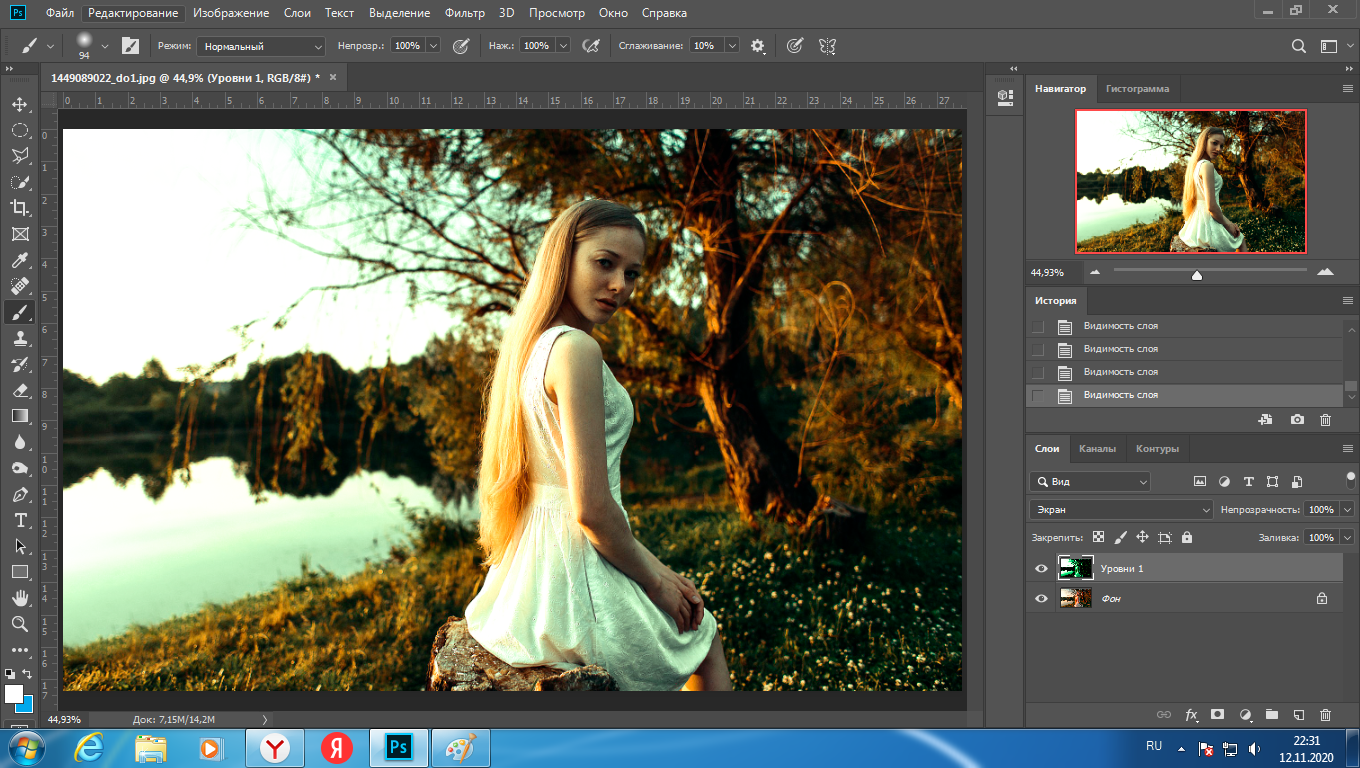Select the Blur tool

[20, 442]
